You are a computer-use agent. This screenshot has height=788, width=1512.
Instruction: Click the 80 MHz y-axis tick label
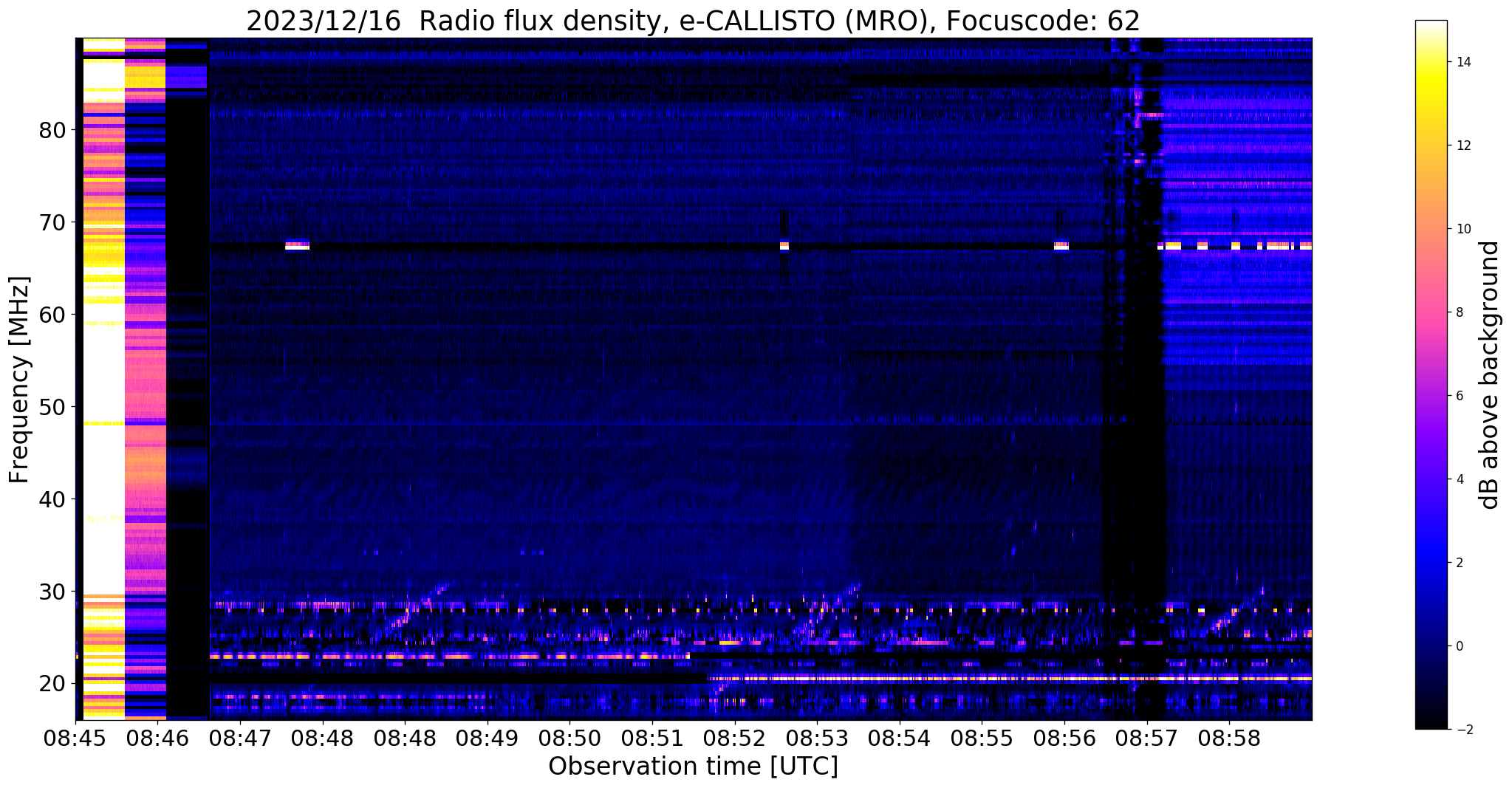click(x=52, y=130)
